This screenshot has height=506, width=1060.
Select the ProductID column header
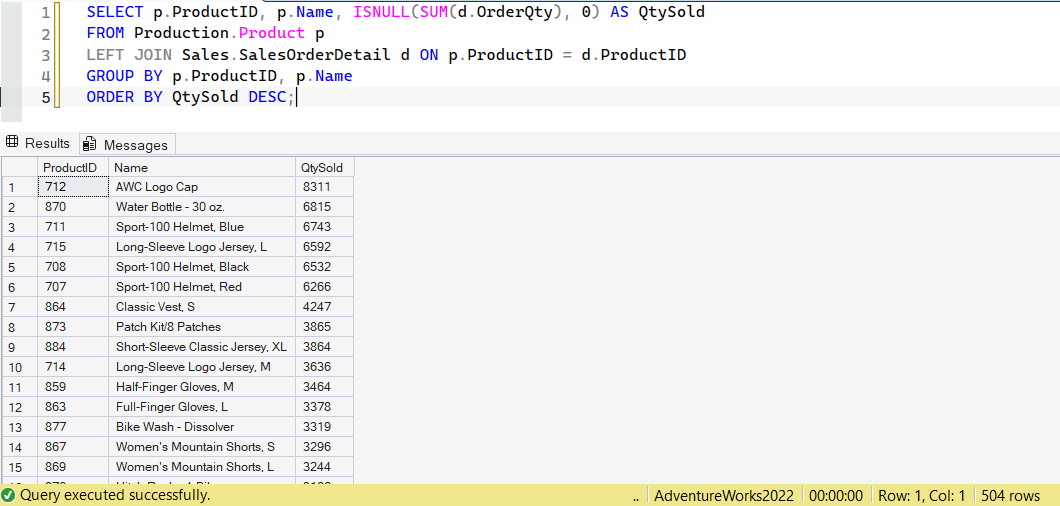[x=74, y=168]
